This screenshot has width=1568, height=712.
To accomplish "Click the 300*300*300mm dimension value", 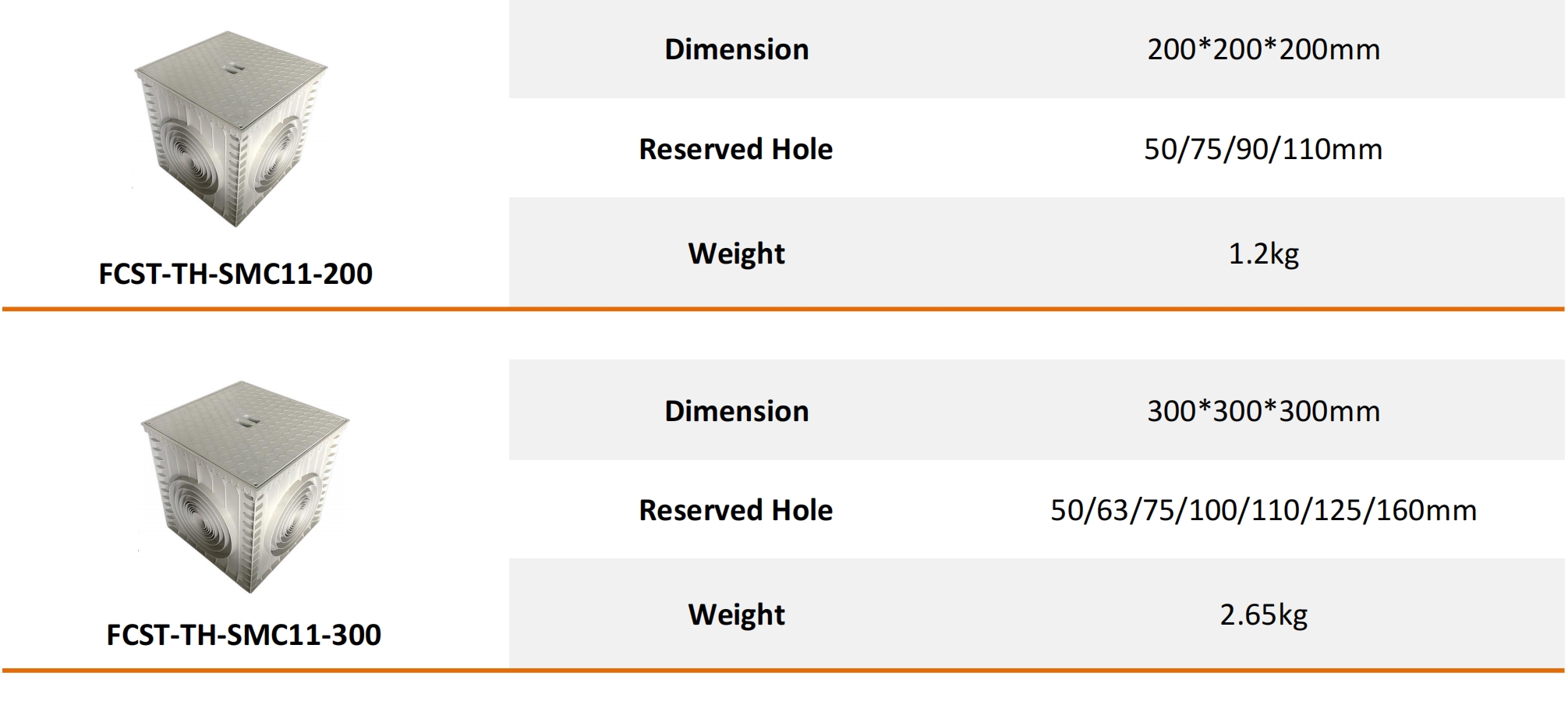I will click(x=1263, y=411).
